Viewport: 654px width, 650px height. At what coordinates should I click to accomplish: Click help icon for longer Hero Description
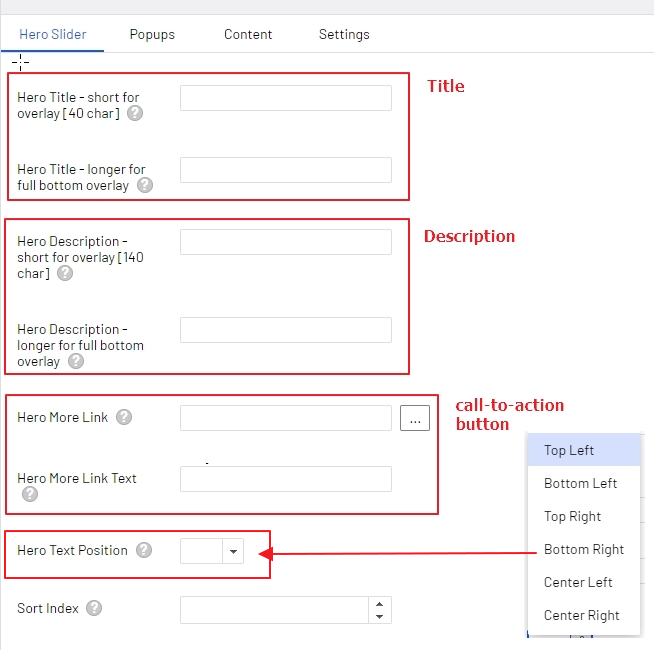[75, 361]
